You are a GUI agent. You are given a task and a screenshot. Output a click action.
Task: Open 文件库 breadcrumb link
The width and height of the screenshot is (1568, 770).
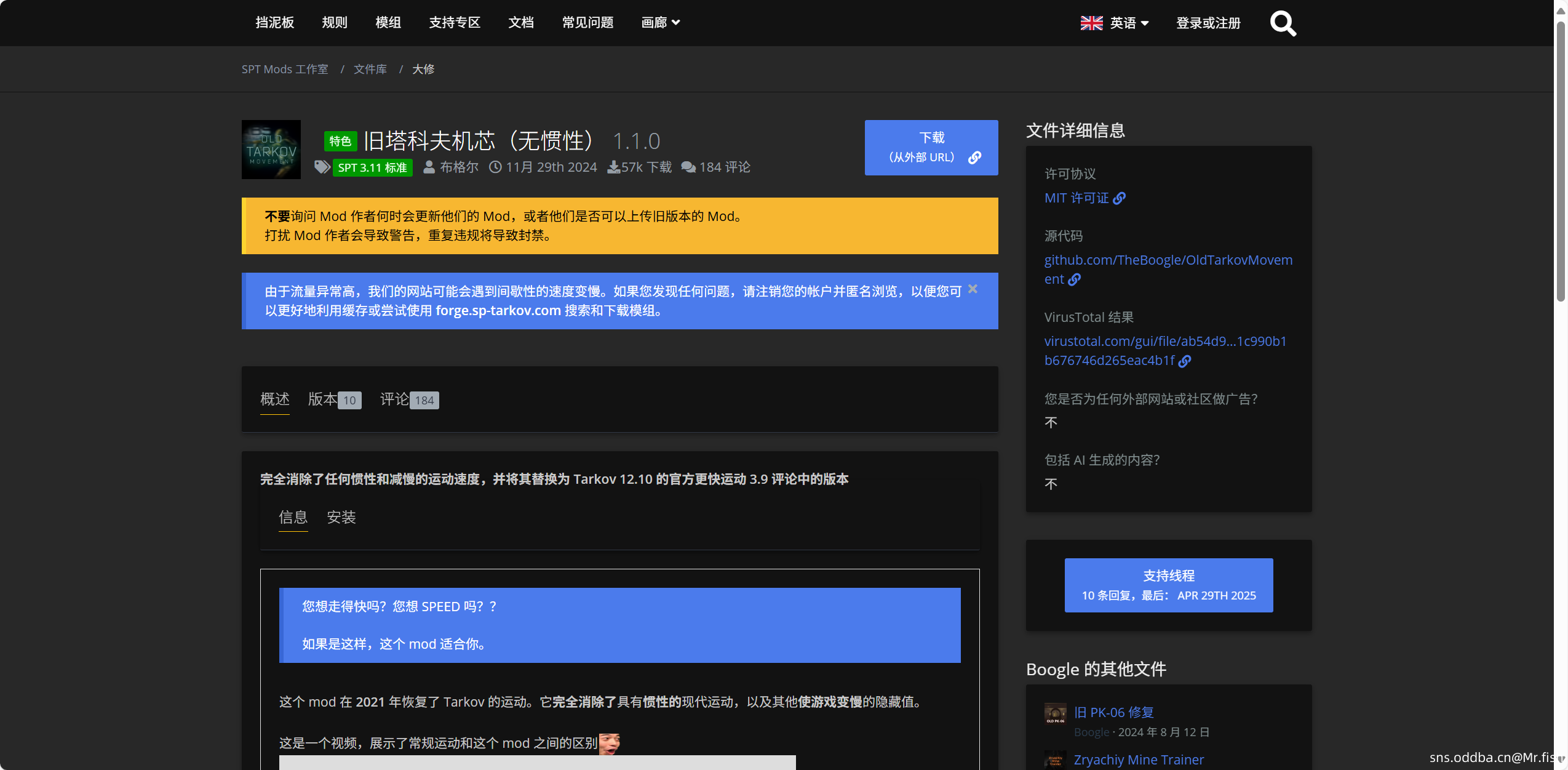[370, 70]
